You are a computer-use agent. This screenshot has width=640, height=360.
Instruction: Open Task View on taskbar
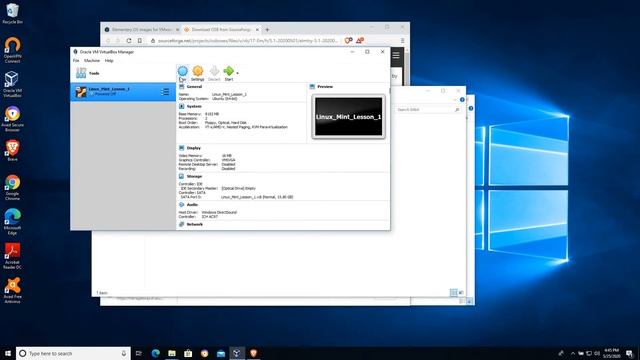[139, 353]
